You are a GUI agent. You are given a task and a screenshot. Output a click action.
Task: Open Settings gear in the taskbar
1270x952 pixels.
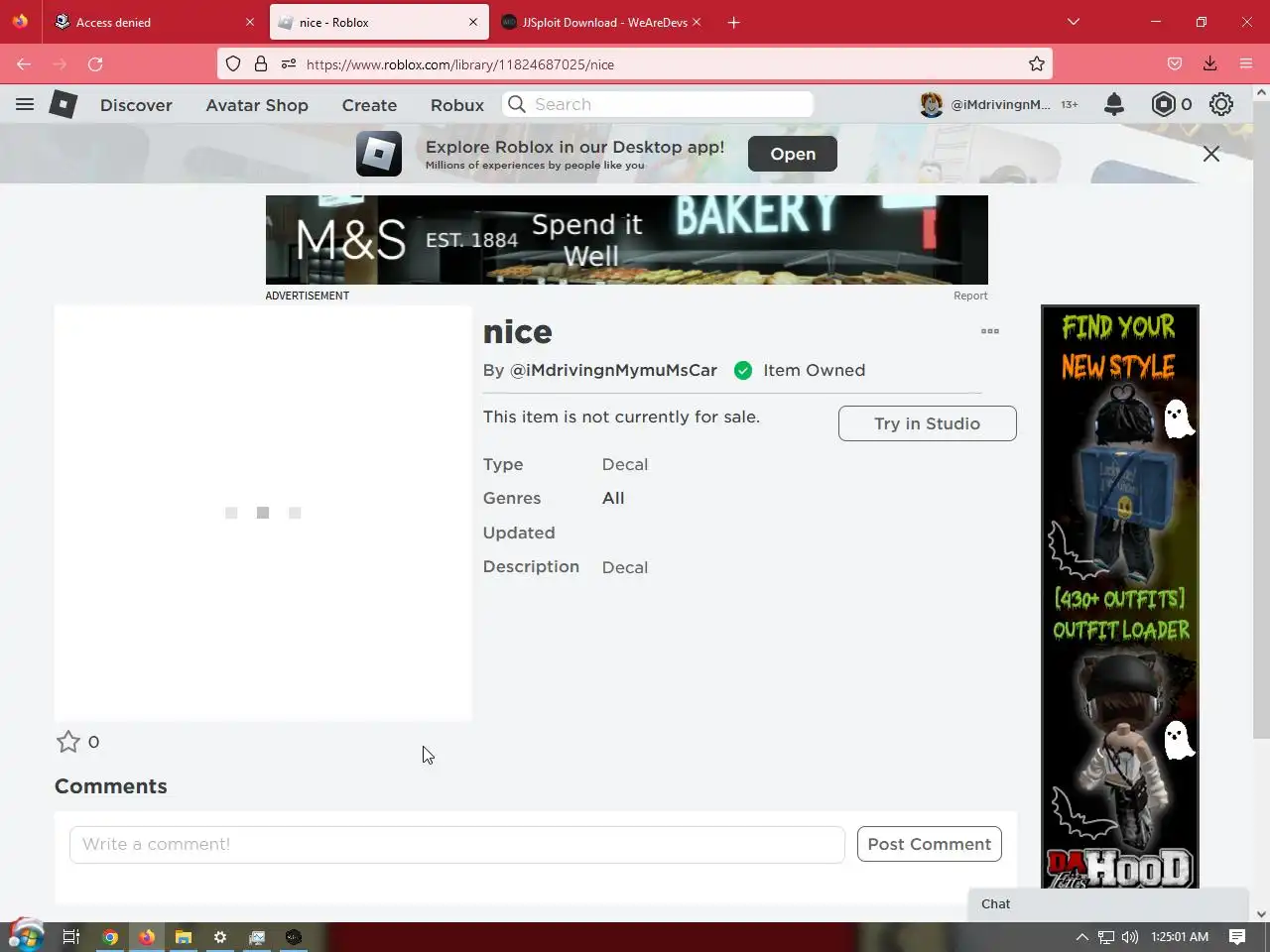tap(220, 936)
